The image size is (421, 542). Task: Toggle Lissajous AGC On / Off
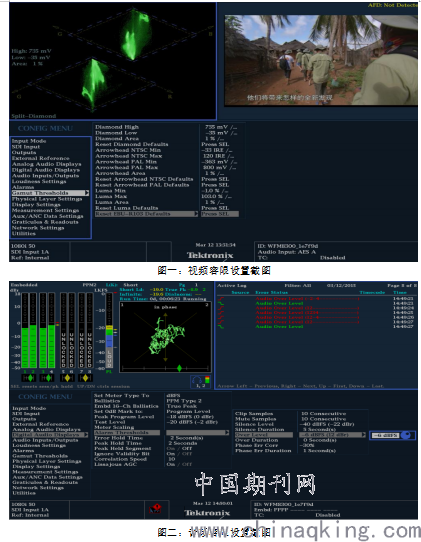click(x=179, y=464)
